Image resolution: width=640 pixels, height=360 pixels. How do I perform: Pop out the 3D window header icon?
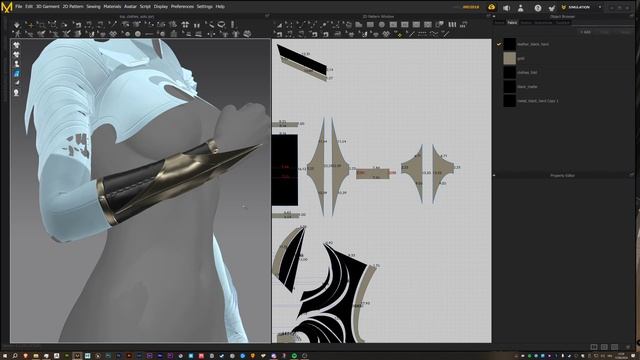pos(267,16)
